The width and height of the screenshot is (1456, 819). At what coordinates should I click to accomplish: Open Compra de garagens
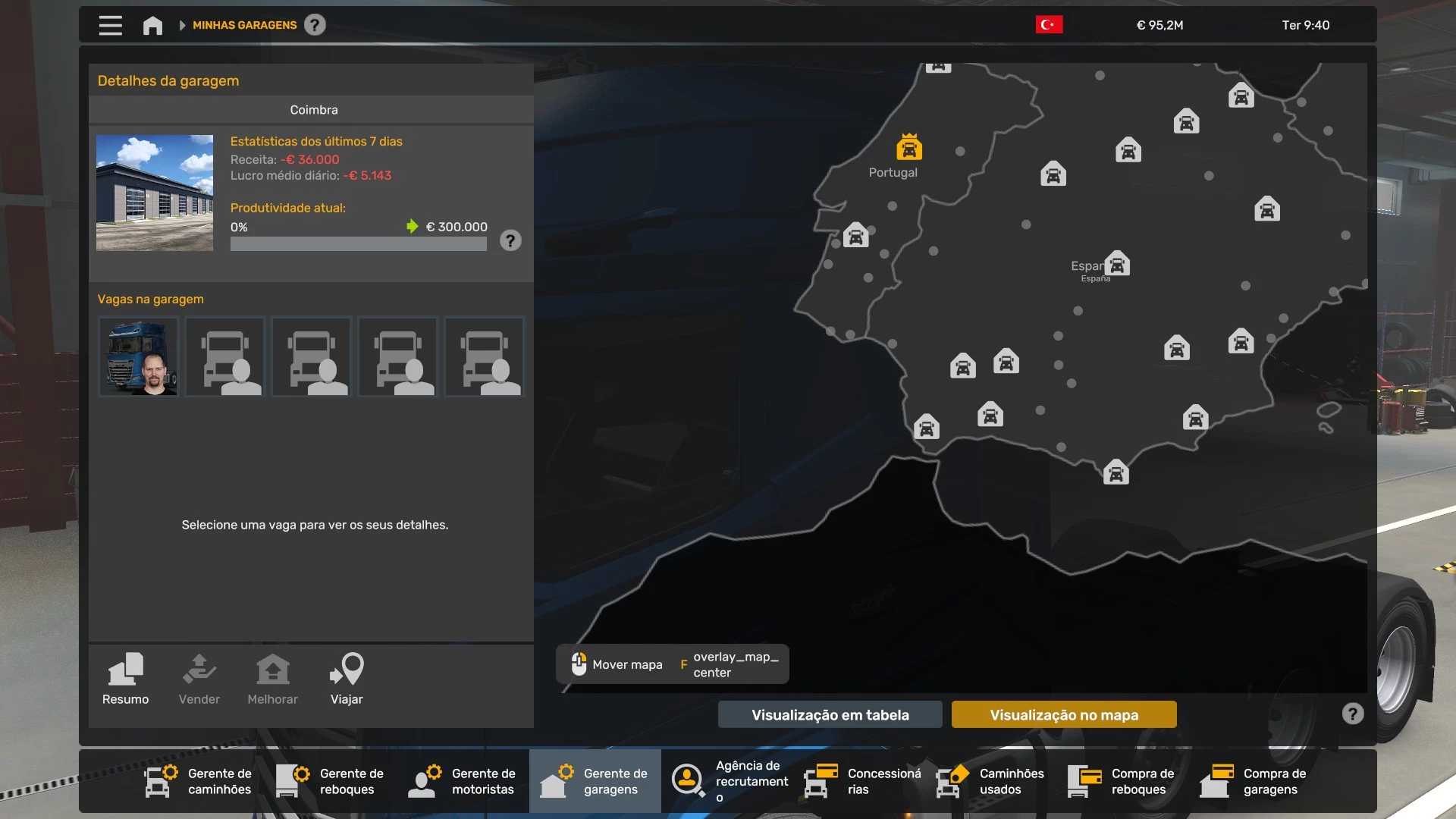click(1254, 781)
